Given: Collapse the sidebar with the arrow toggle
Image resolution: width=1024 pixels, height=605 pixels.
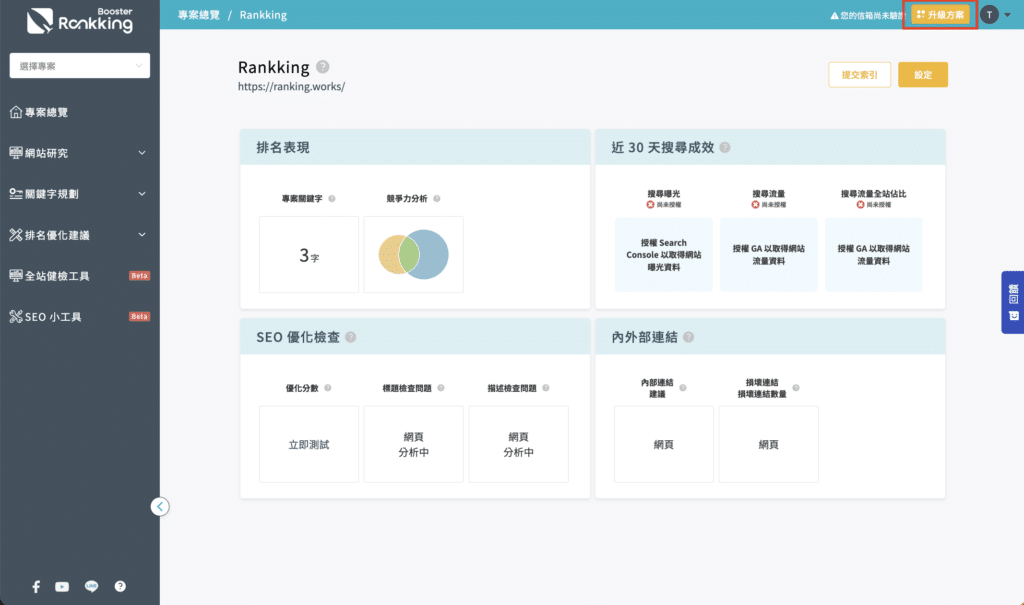Looking at the screenshot, I should (160, 506).
